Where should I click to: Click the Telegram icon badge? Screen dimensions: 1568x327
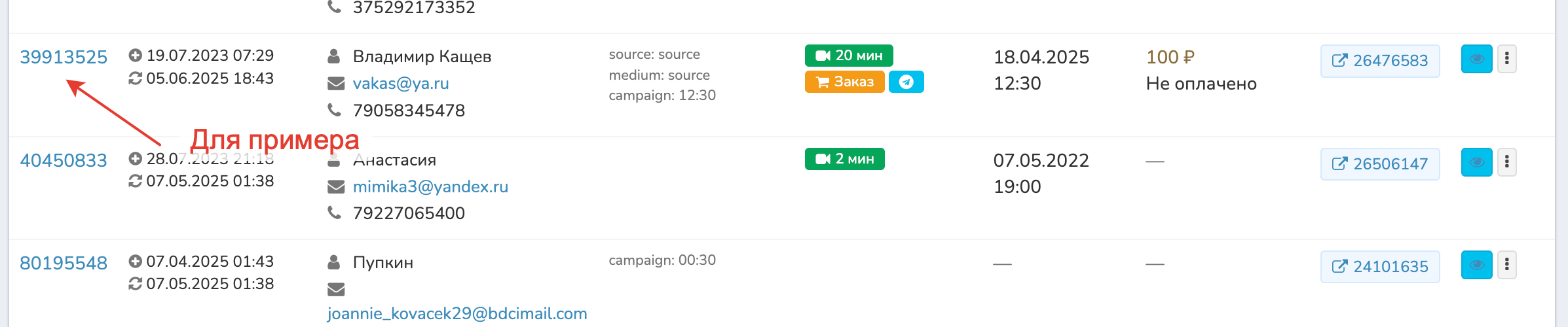click(x=906, y=82)
